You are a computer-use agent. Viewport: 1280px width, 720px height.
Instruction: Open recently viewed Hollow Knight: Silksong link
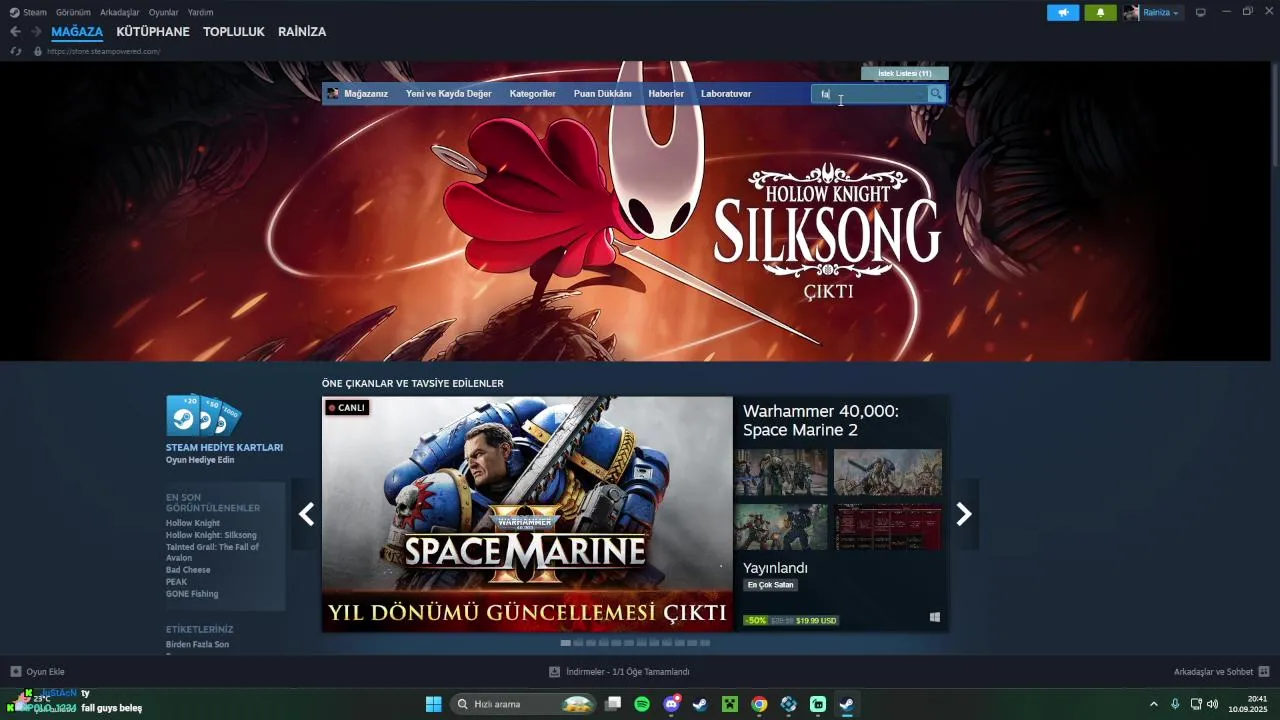pyautogui.click(x=211, y=535)
